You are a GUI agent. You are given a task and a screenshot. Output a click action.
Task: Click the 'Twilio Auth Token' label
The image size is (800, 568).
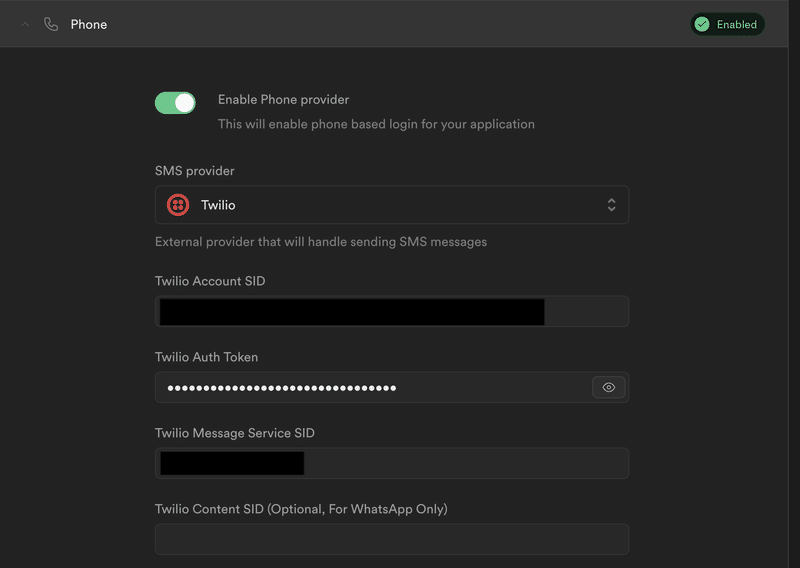pyautogui.click(x=207, y=357)
